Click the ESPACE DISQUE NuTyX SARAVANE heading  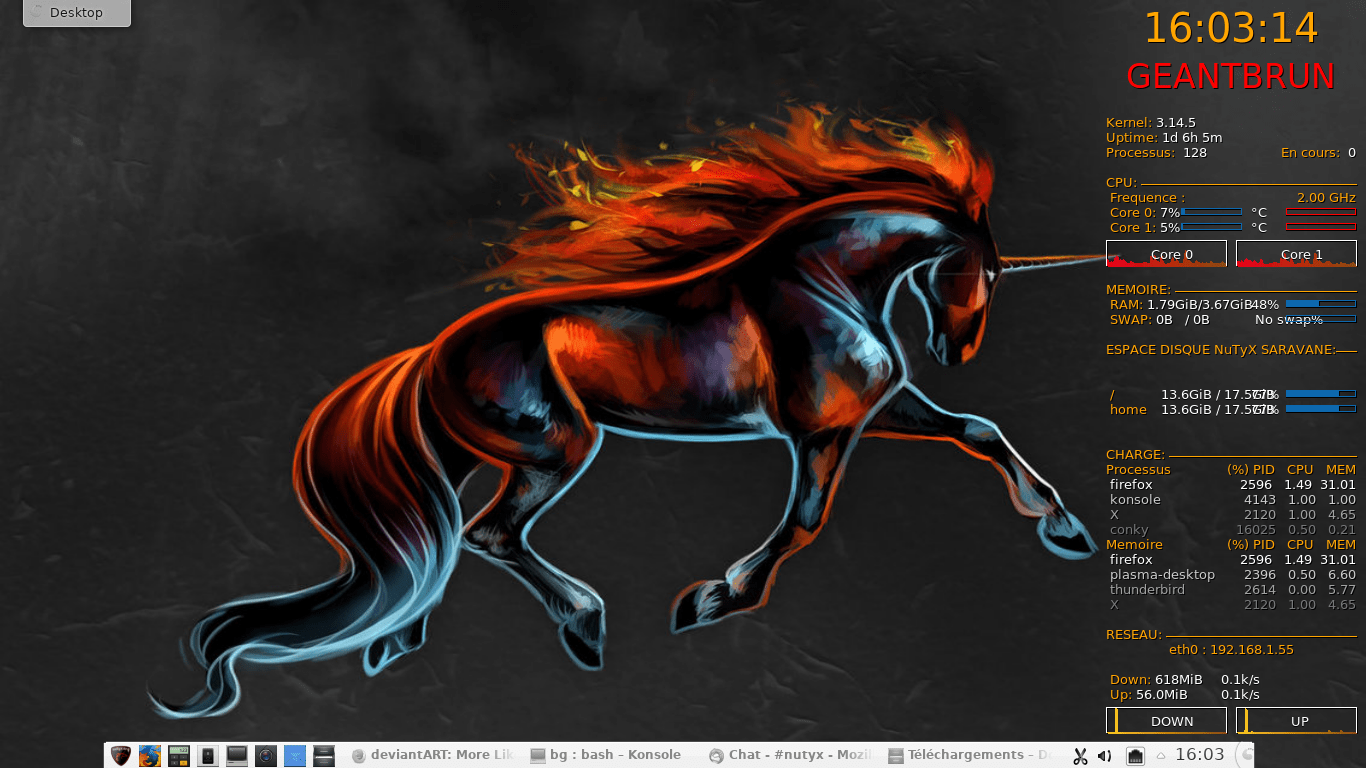click(1220, 349)
